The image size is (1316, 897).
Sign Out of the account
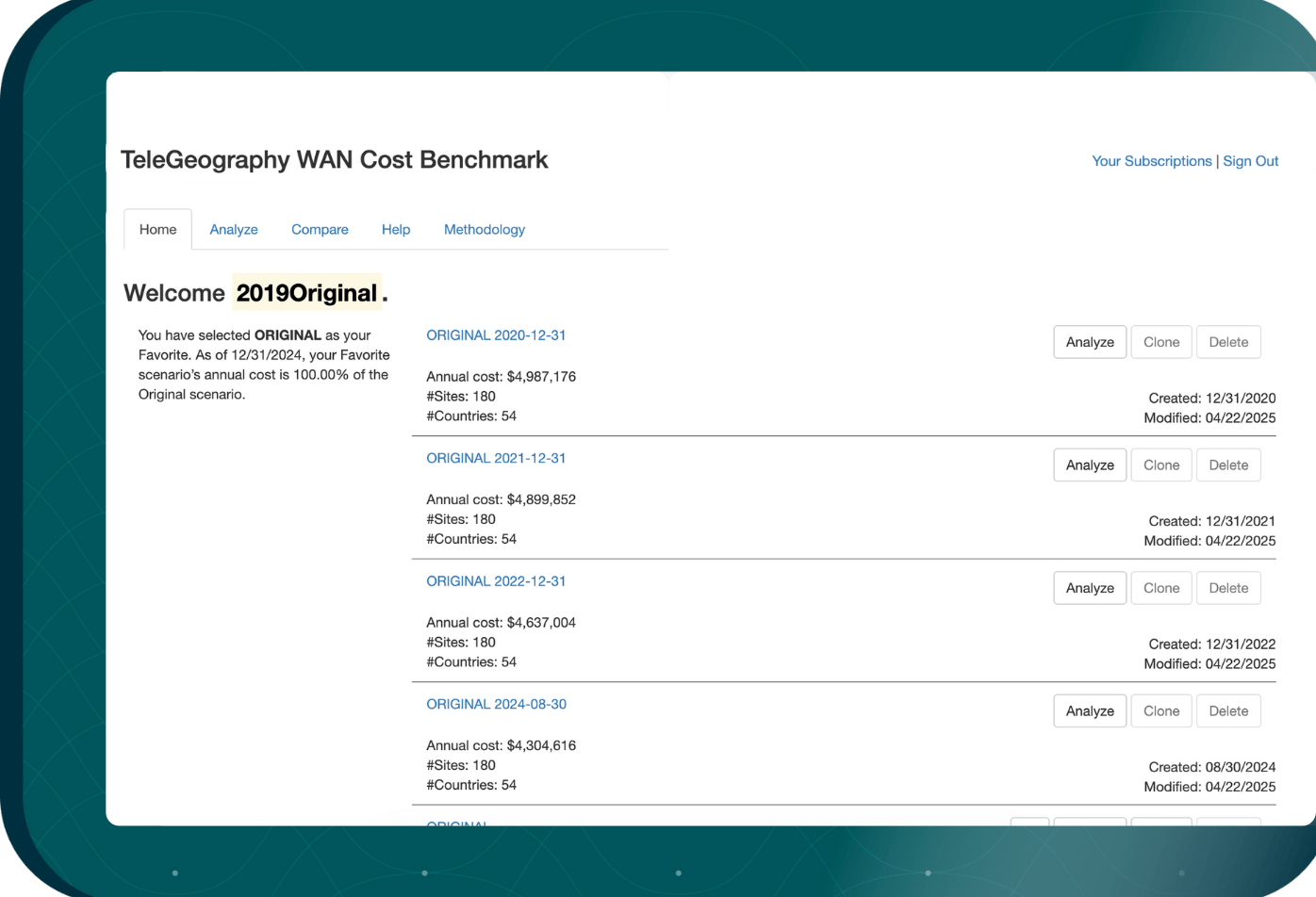(x=1251, y=161)
